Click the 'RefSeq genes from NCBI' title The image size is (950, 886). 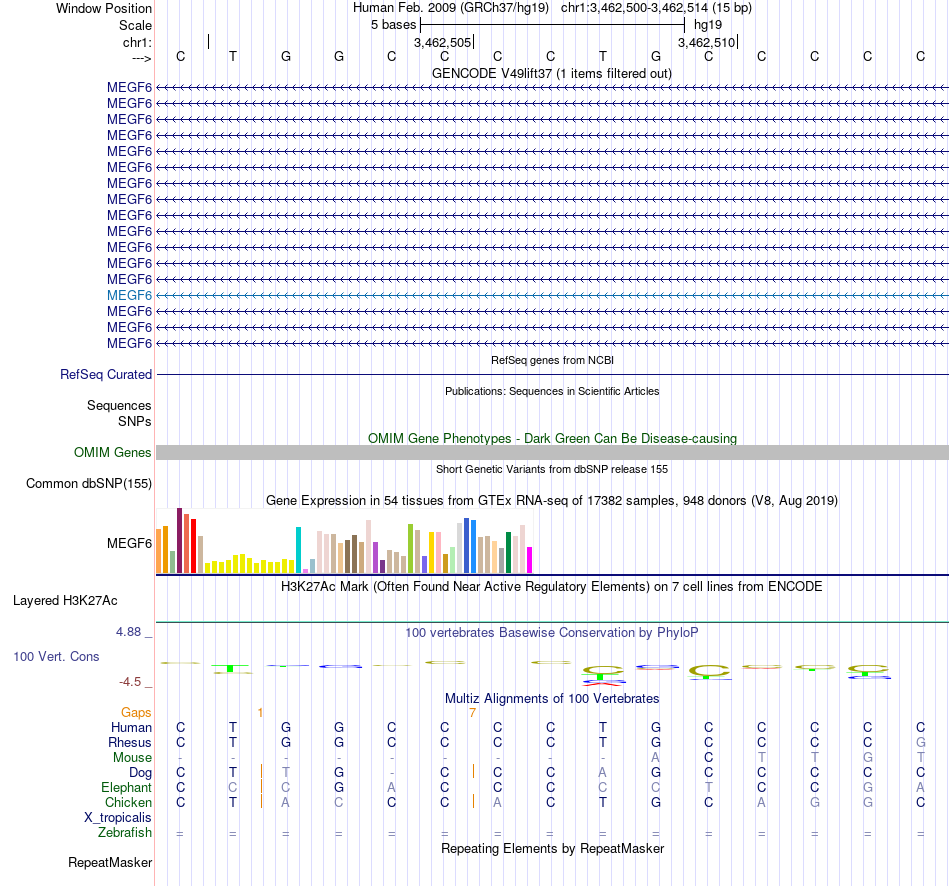coord(552,360)
